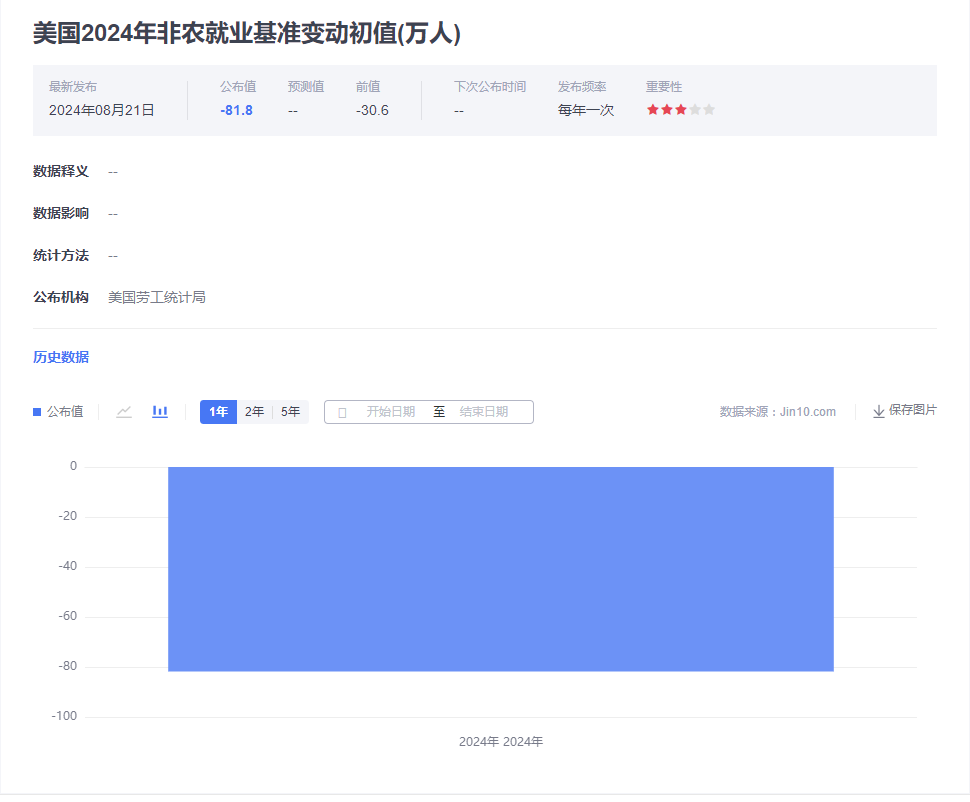Click the fifth gray importance star
The width and height of the screenshot is (970, 802).
tap(709, 110)
